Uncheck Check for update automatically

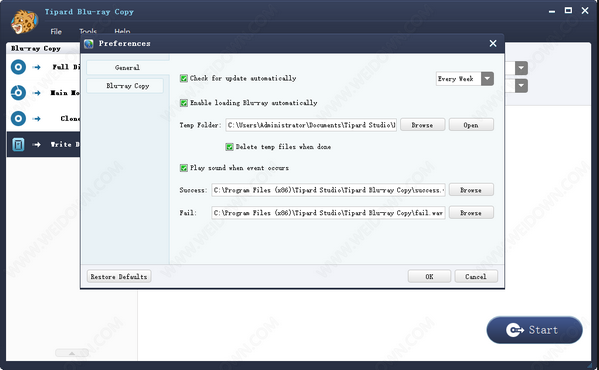184,78
